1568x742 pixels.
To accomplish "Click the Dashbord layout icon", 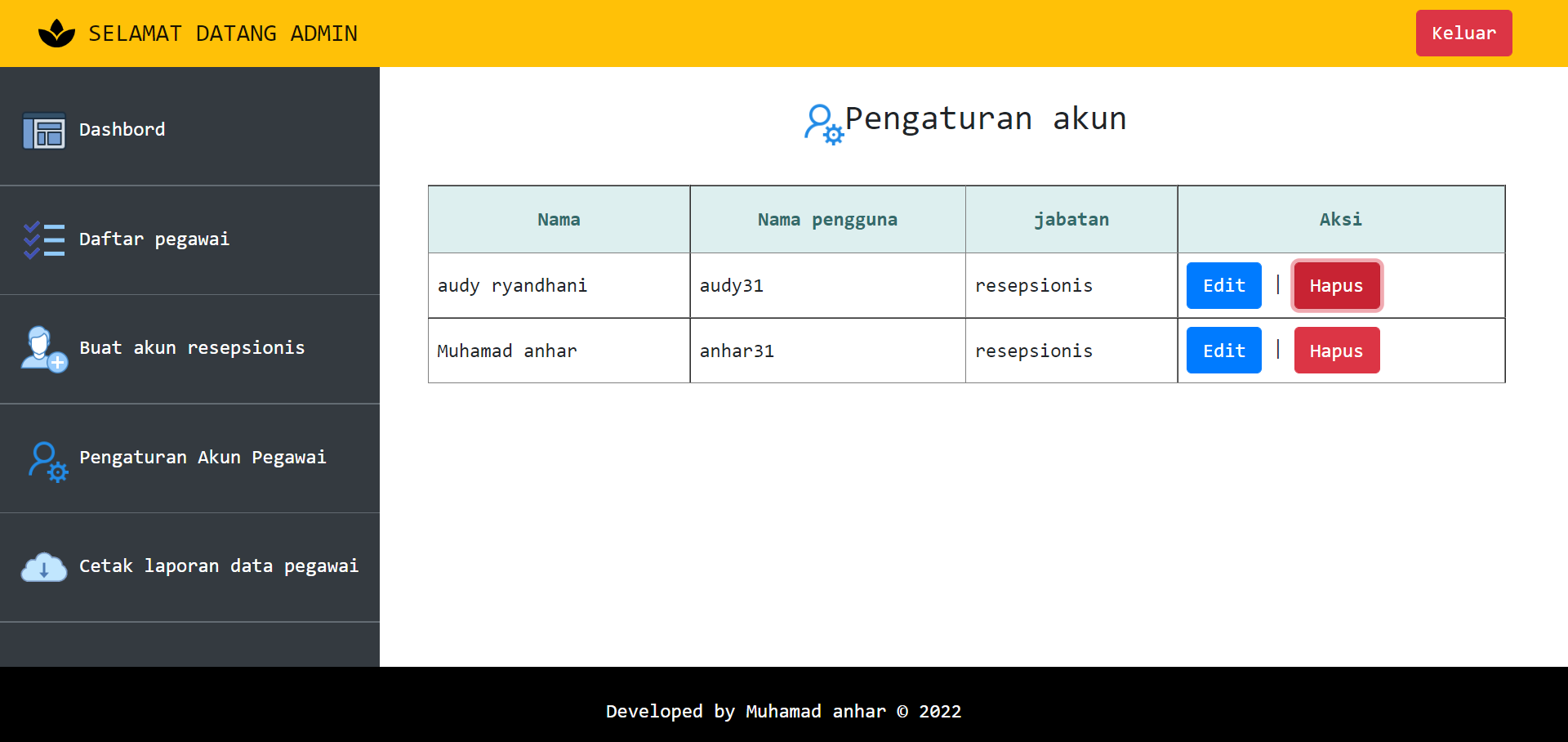I will (x=44, y=131).
